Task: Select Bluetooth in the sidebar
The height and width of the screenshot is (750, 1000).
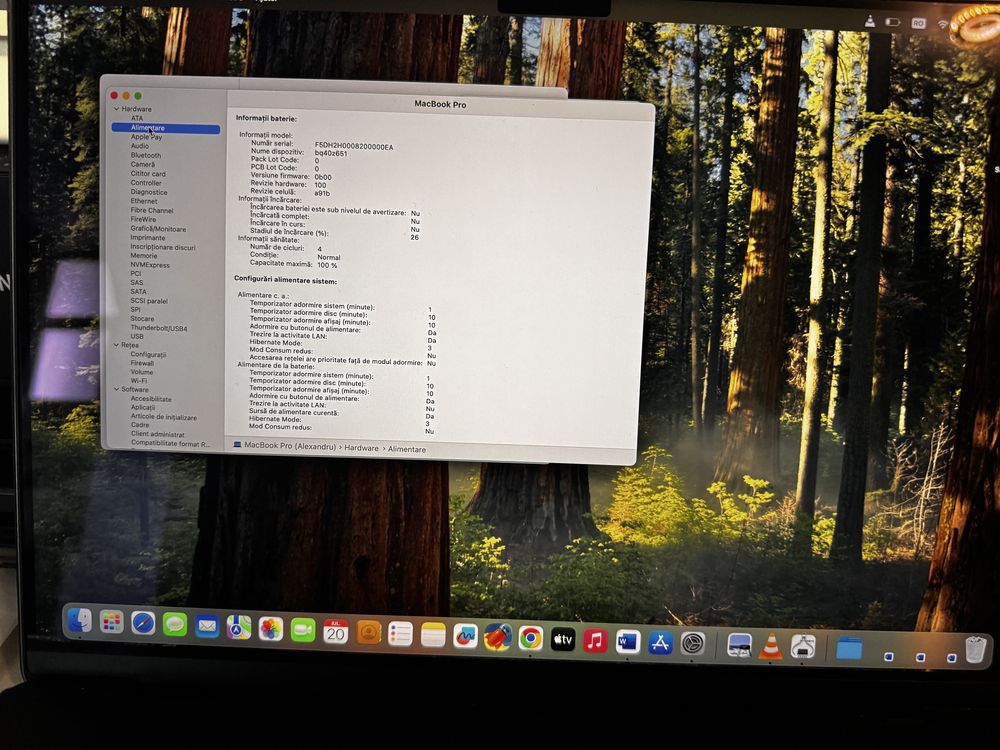Action: pos(145,155)
